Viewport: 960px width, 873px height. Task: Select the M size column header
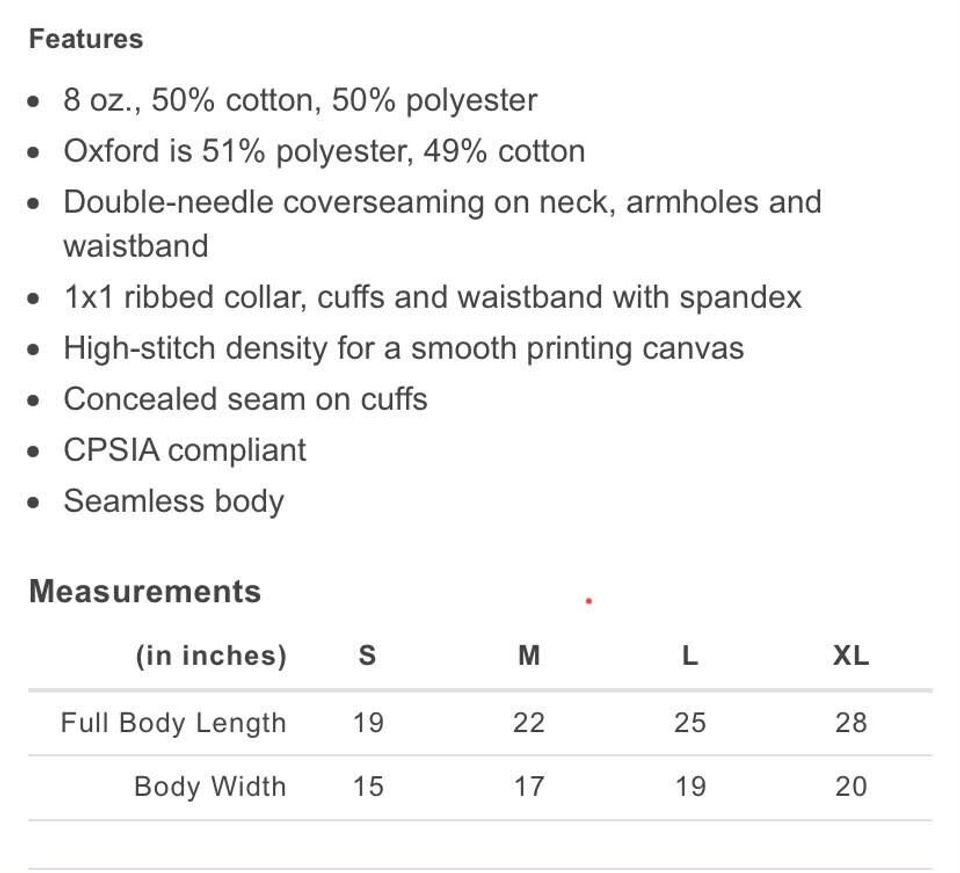[529, 656]
